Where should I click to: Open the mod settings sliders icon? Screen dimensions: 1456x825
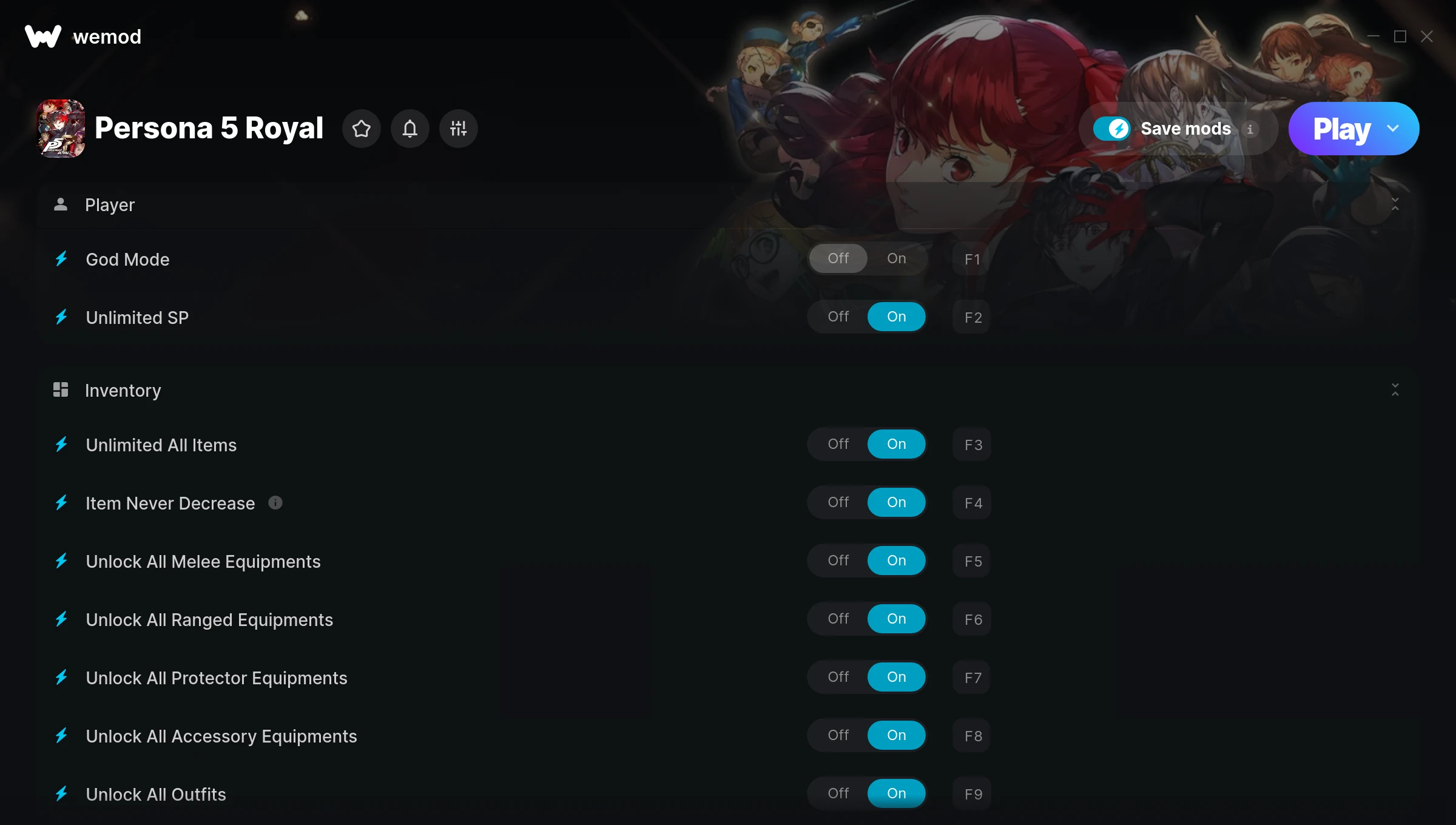click(459, 129)
